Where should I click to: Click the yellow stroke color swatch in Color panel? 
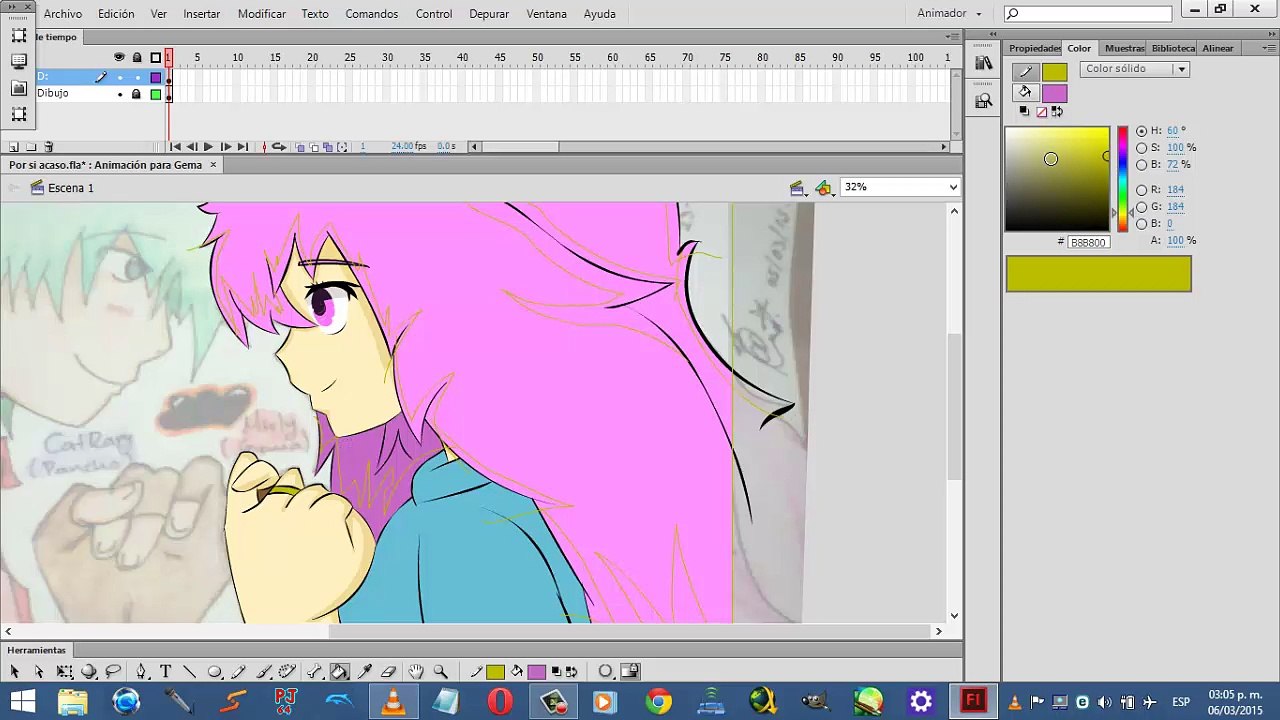click(1055, 72)
